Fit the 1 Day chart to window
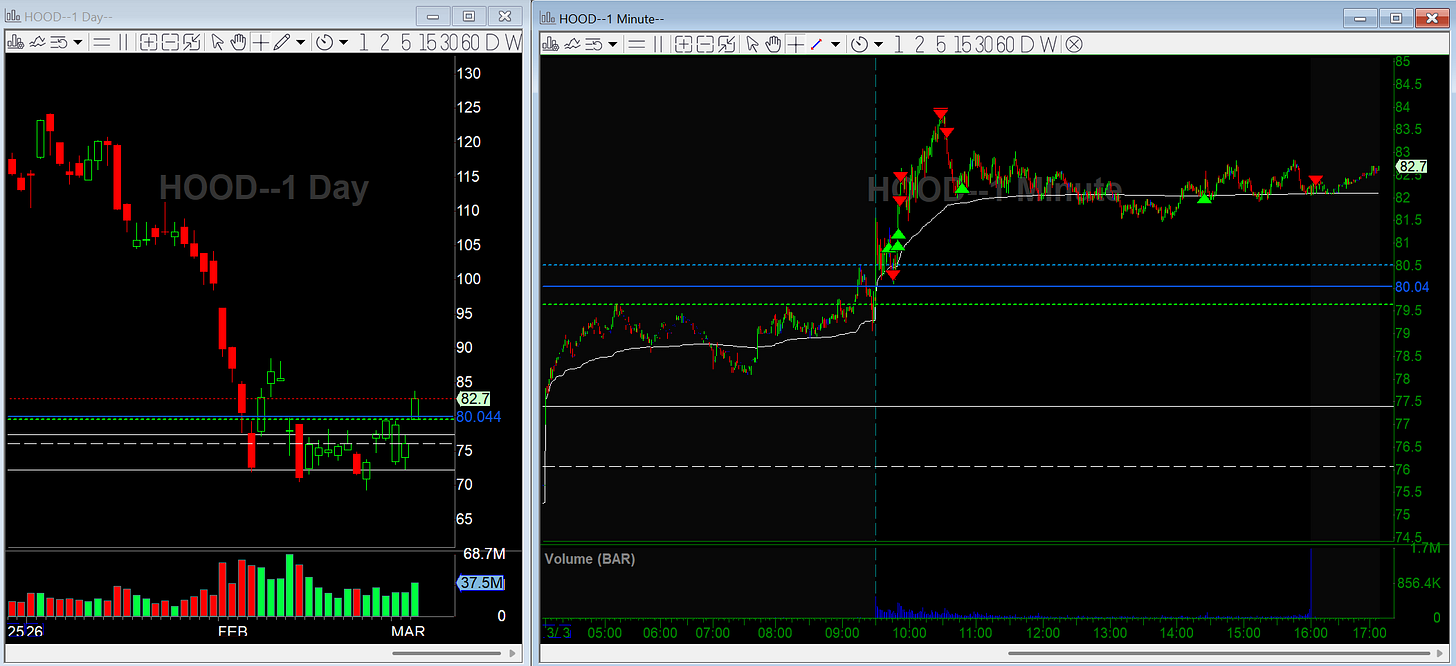Image resolution: width=1456 pixels, height=666 pixels. [x=192, y=42]
